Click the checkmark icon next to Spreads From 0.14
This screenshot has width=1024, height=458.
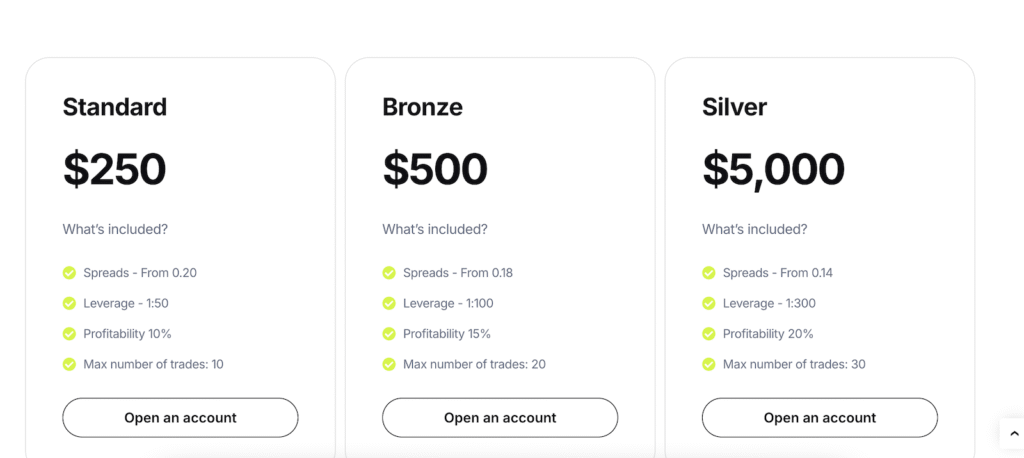pyautogui.click(x=709, y=272)
